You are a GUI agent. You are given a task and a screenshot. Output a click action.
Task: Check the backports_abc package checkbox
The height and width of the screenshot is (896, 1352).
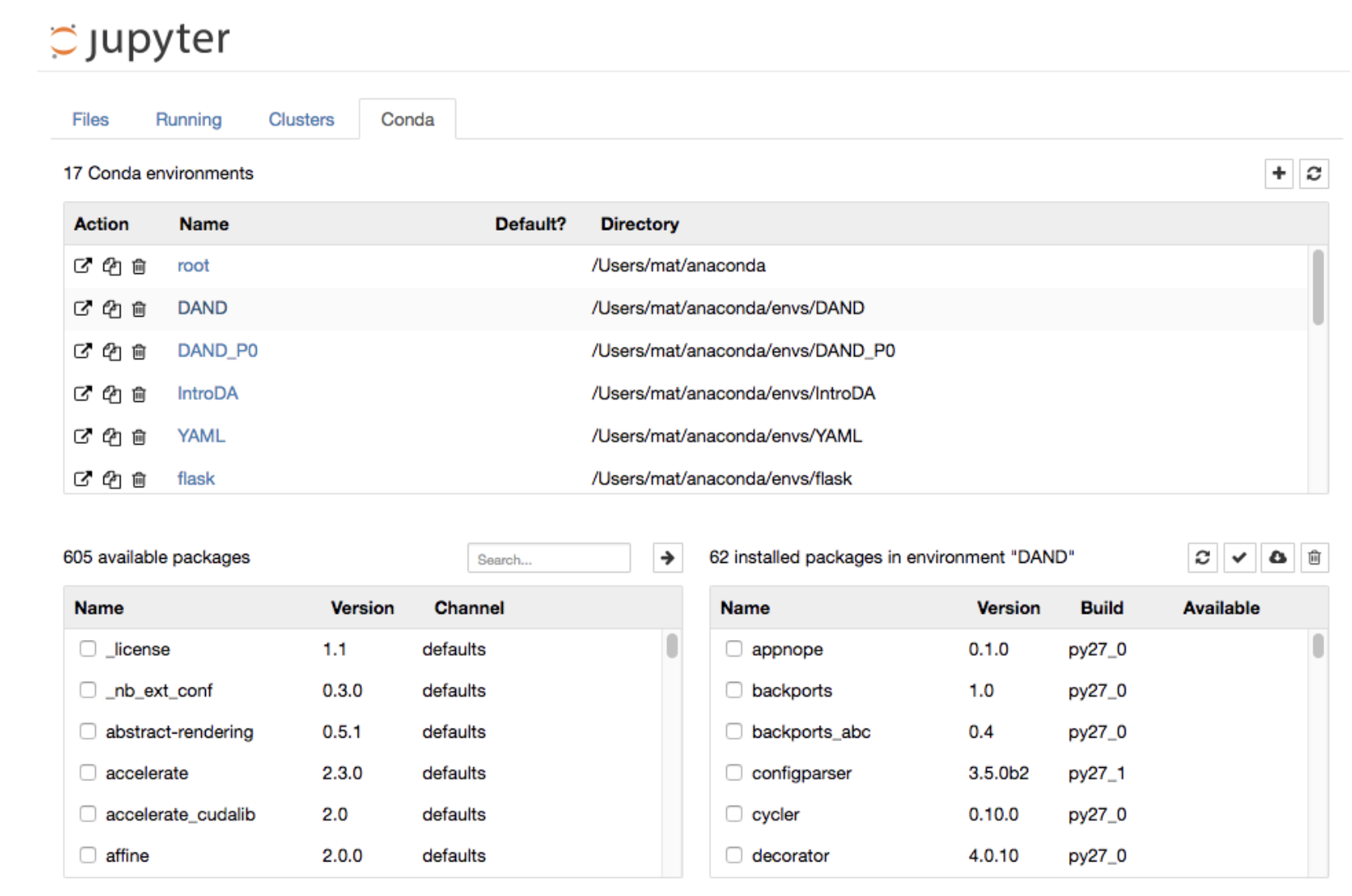click(x=734, y=731)
